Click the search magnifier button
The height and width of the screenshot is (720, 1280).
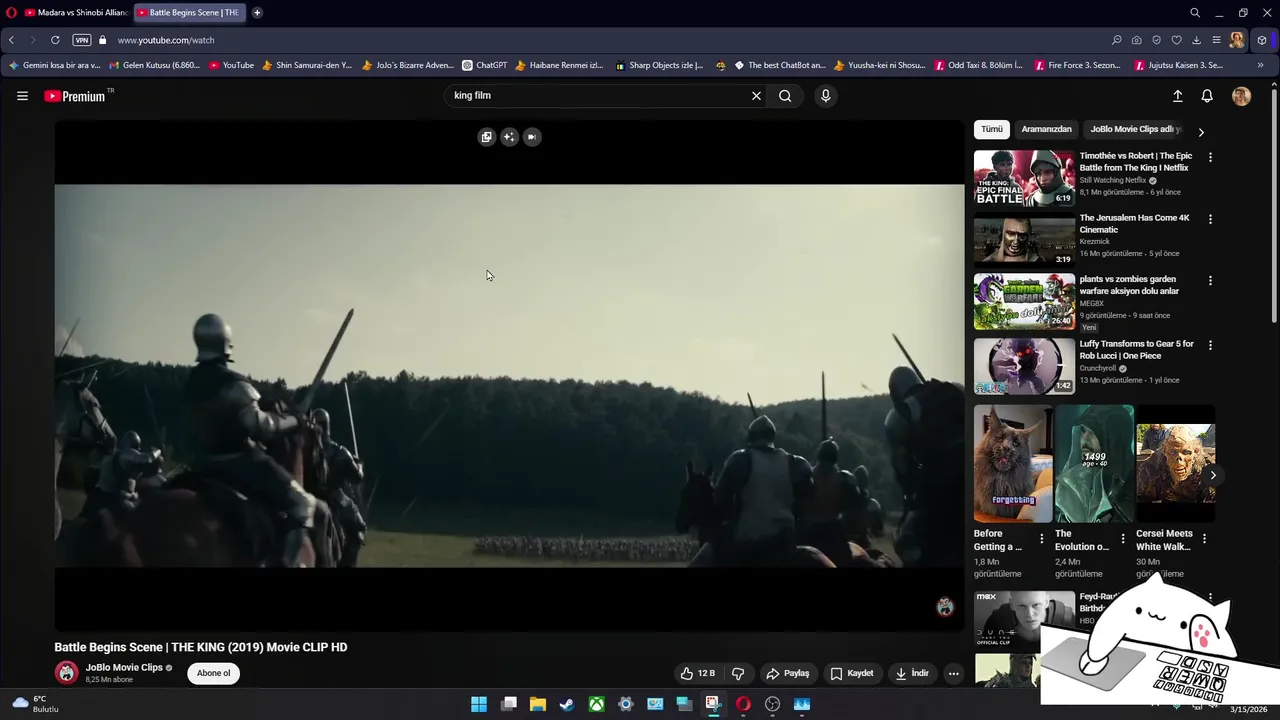[x=785, y=96]
